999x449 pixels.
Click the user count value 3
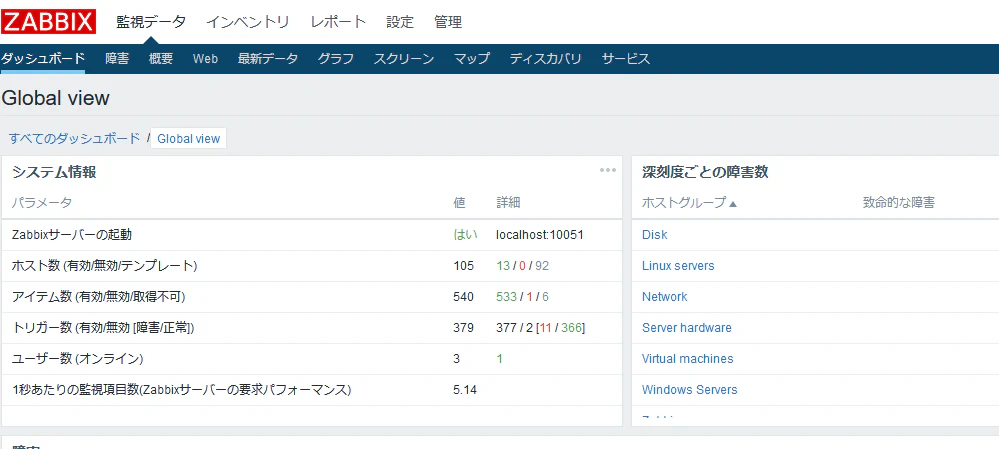(456, 359)
